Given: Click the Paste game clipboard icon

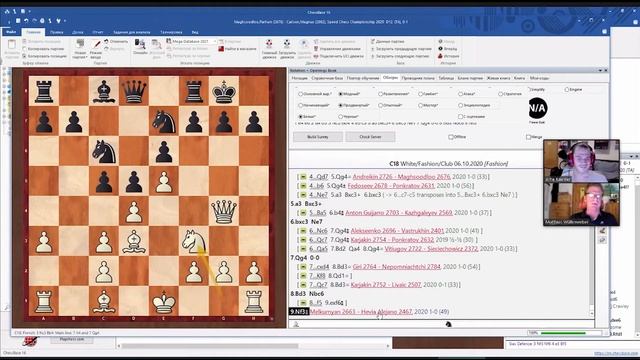Looking at the screenshot, I should 12,45.
